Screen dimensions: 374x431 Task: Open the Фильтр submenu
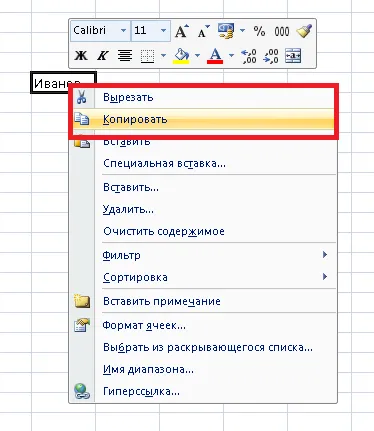tap(203, 255)
